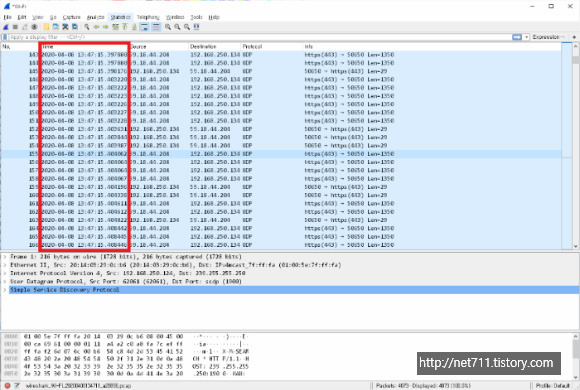Save the capture file

coord(56,27)
